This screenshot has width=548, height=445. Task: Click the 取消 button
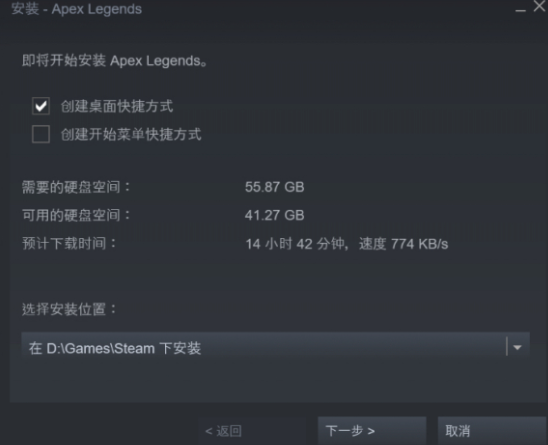(492, 431)
